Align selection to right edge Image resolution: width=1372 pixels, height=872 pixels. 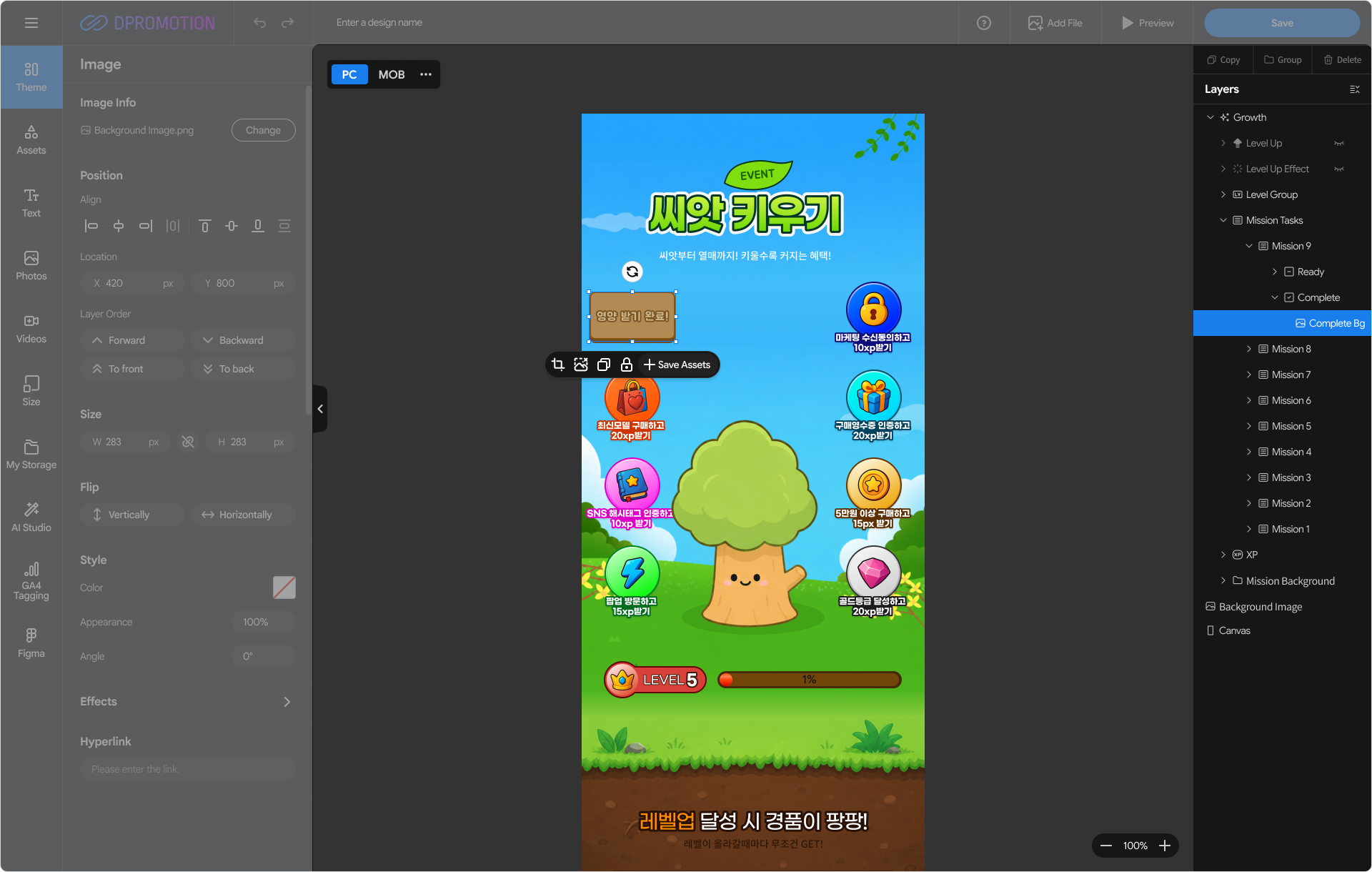click(x=146, y=226)
